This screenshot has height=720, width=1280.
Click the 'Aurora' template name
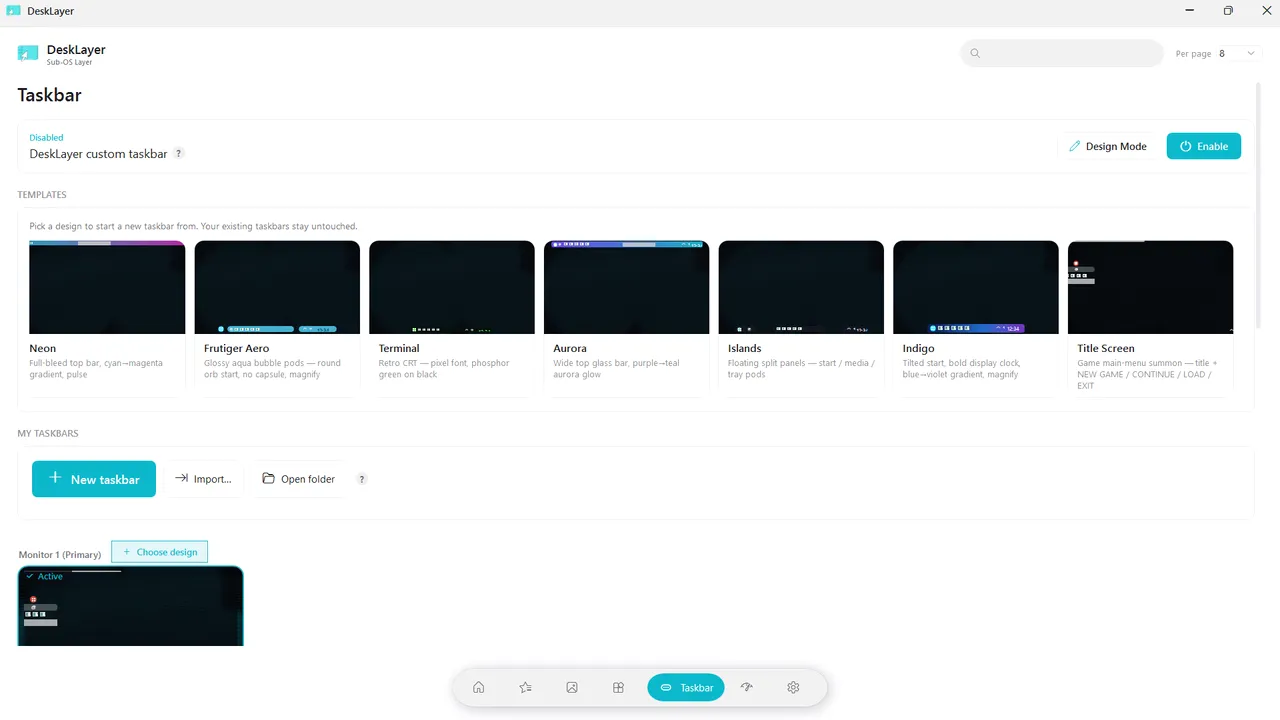tap(570, 348)
